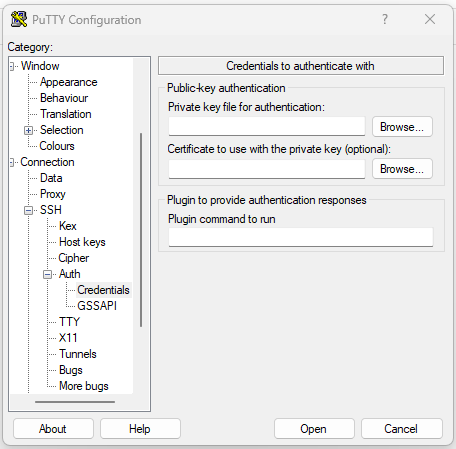Expand the Selection tree node
The width and height of the screenshot is (456, 449).
tap(29, 130)
